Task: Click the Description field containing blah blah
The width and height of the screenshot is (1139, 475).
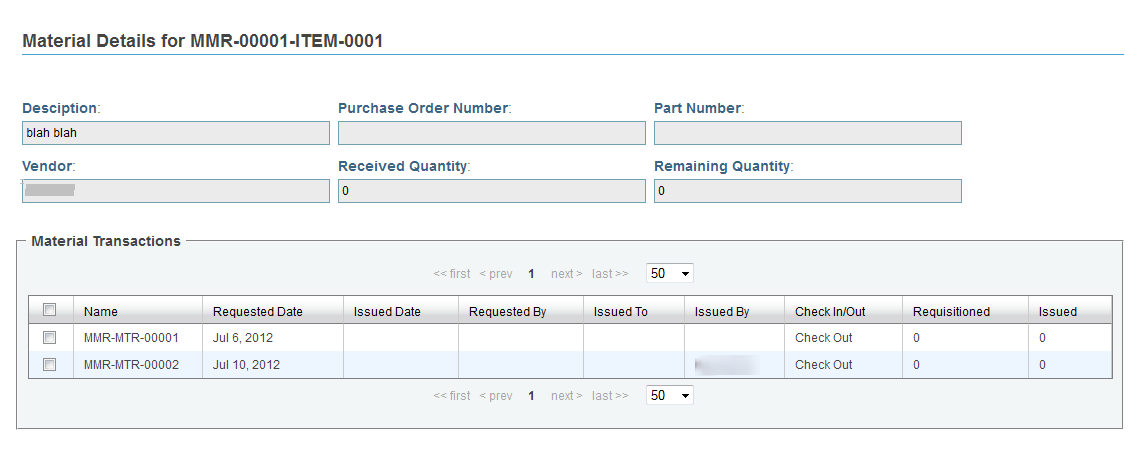Action: tap(176, 133)
